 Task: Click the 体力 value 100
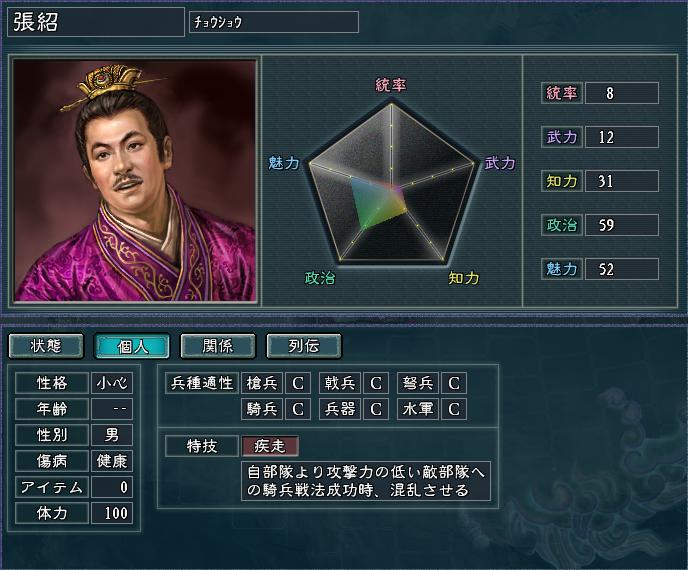tap(112, 513)
